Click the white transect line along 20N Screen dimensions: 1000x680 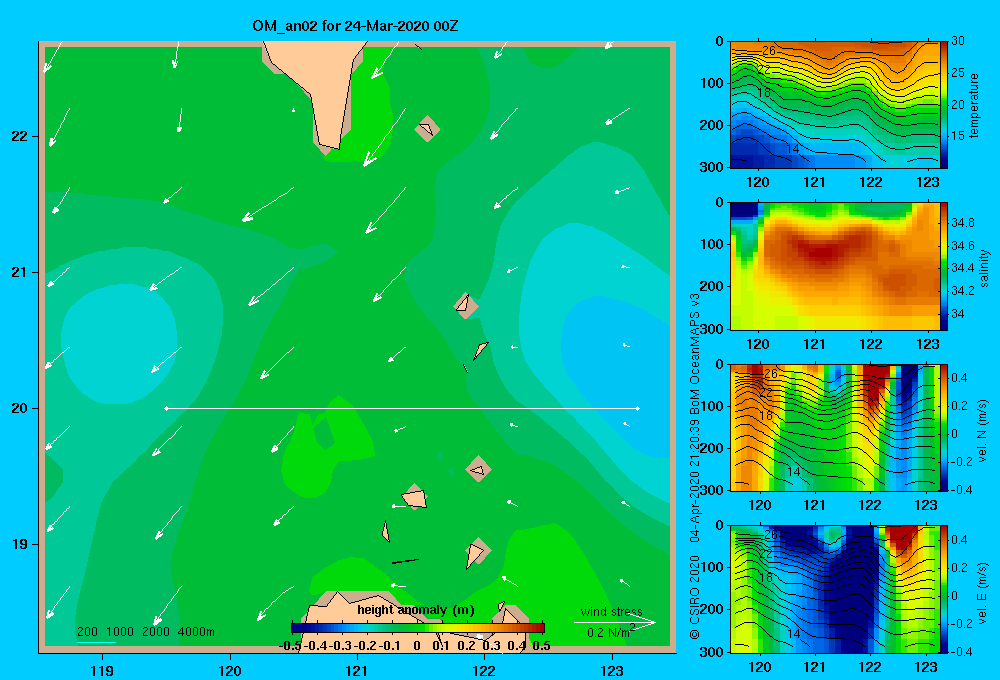coord(402,408)
